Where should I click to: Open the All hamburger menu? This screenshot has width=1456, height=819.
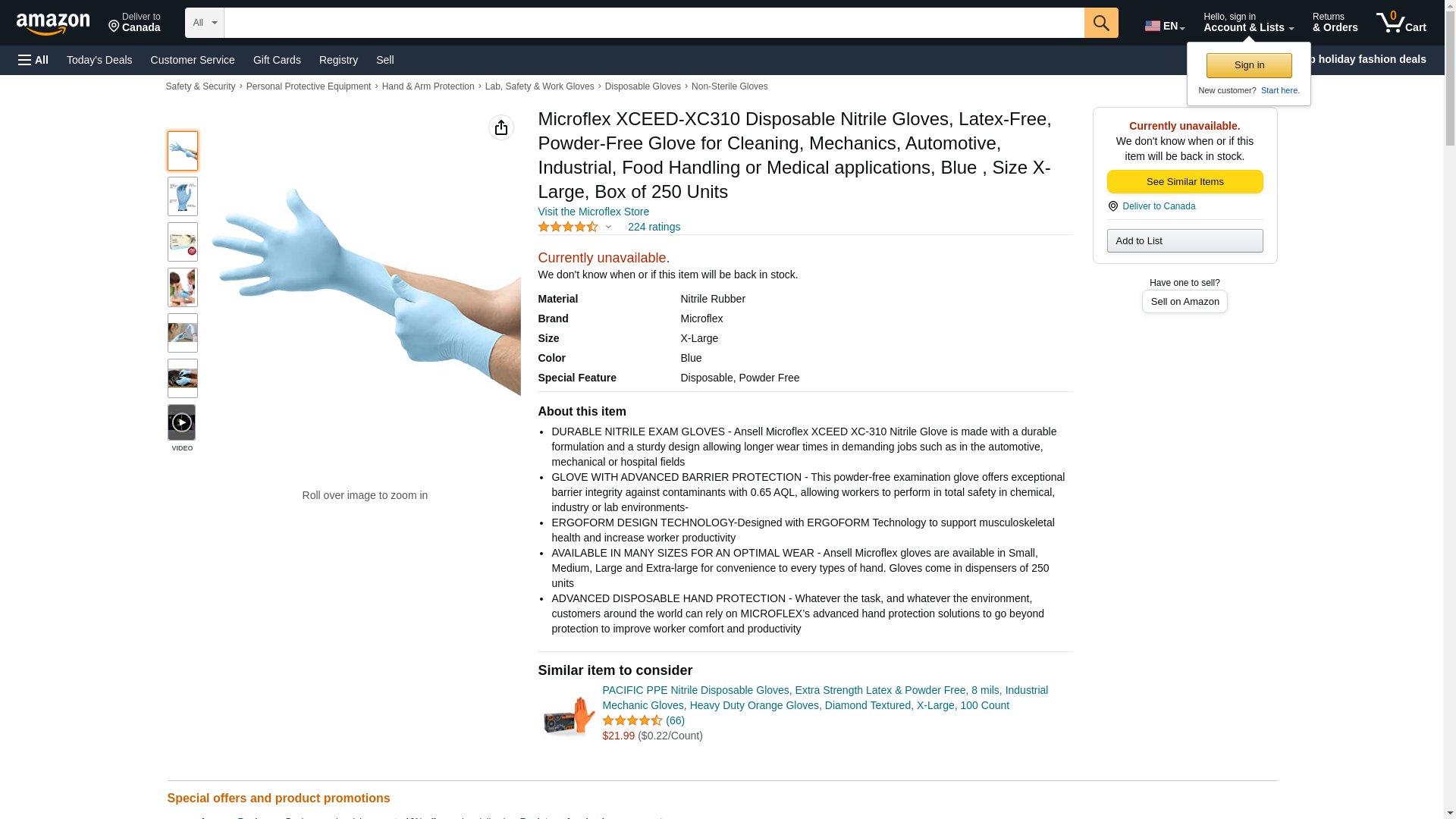33,60
